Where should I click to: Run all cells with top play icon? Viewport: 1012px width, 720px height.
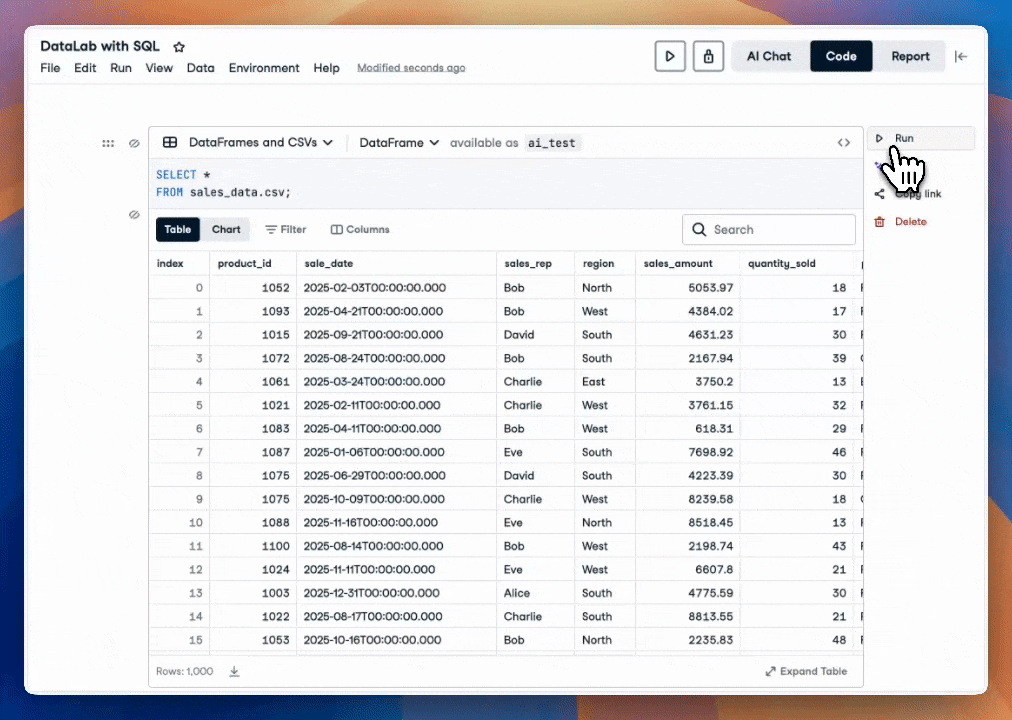(x=670, y=56)
